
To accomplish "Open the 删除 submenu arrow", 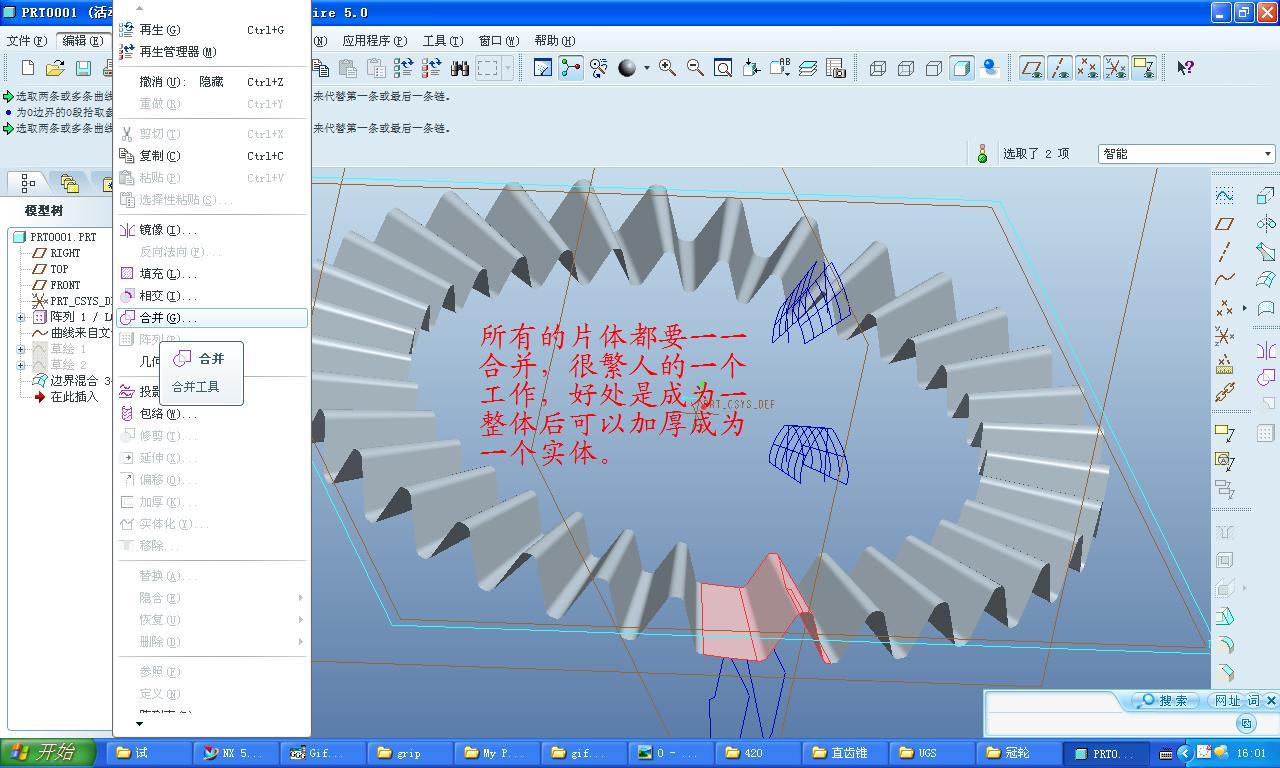I will pyautogui.click(x=300, y=641).
